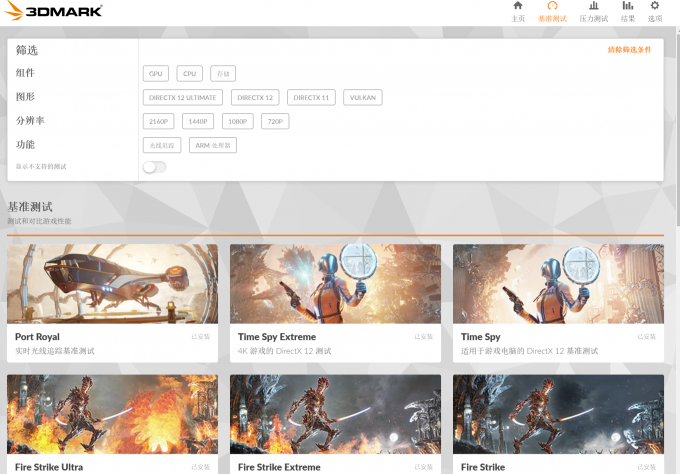
Task: Toggle the 1440P resolution filter
Action: (x=198, y=121)
